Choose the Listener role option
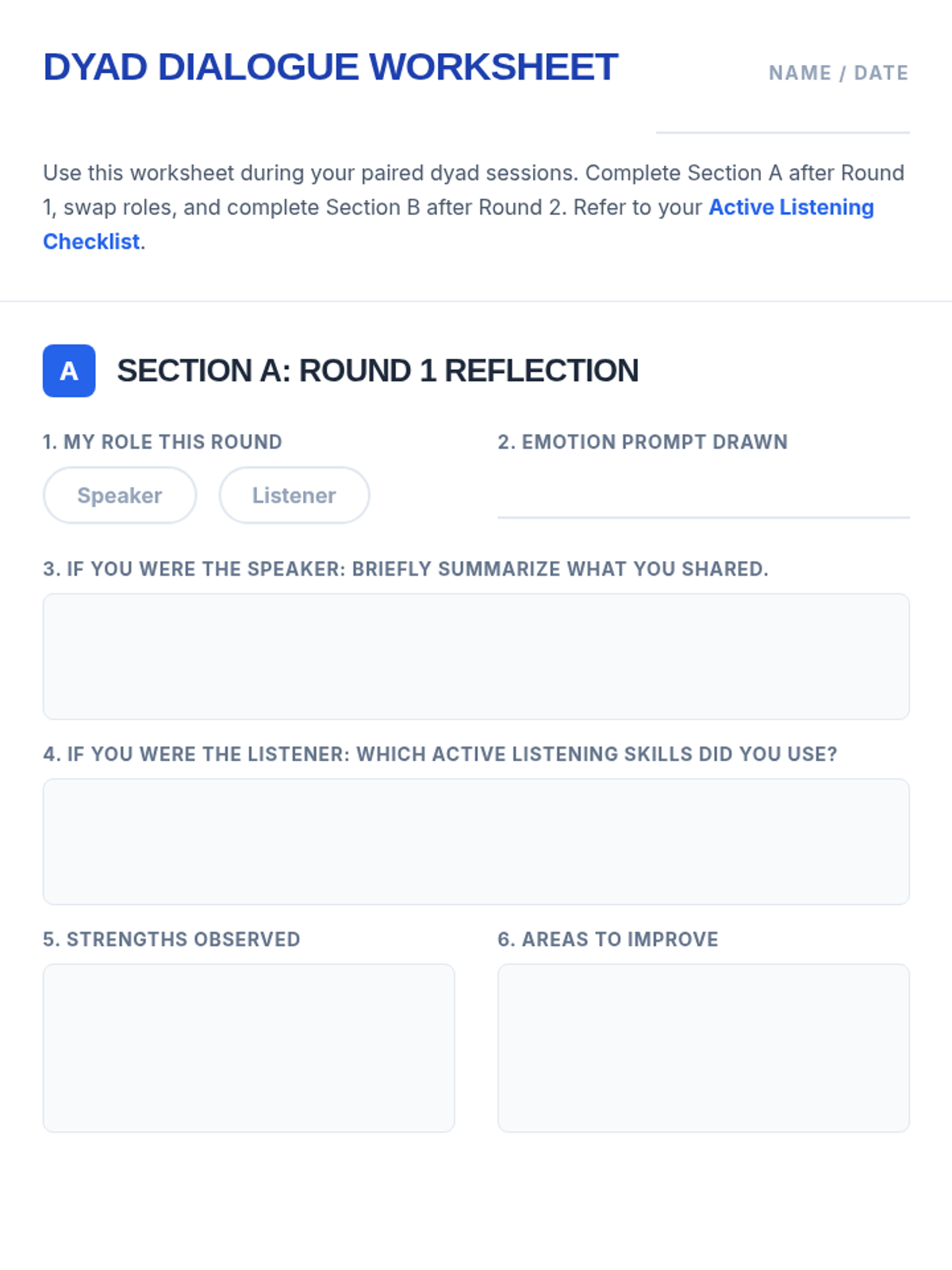952x1270 pixels. [294, 495]
